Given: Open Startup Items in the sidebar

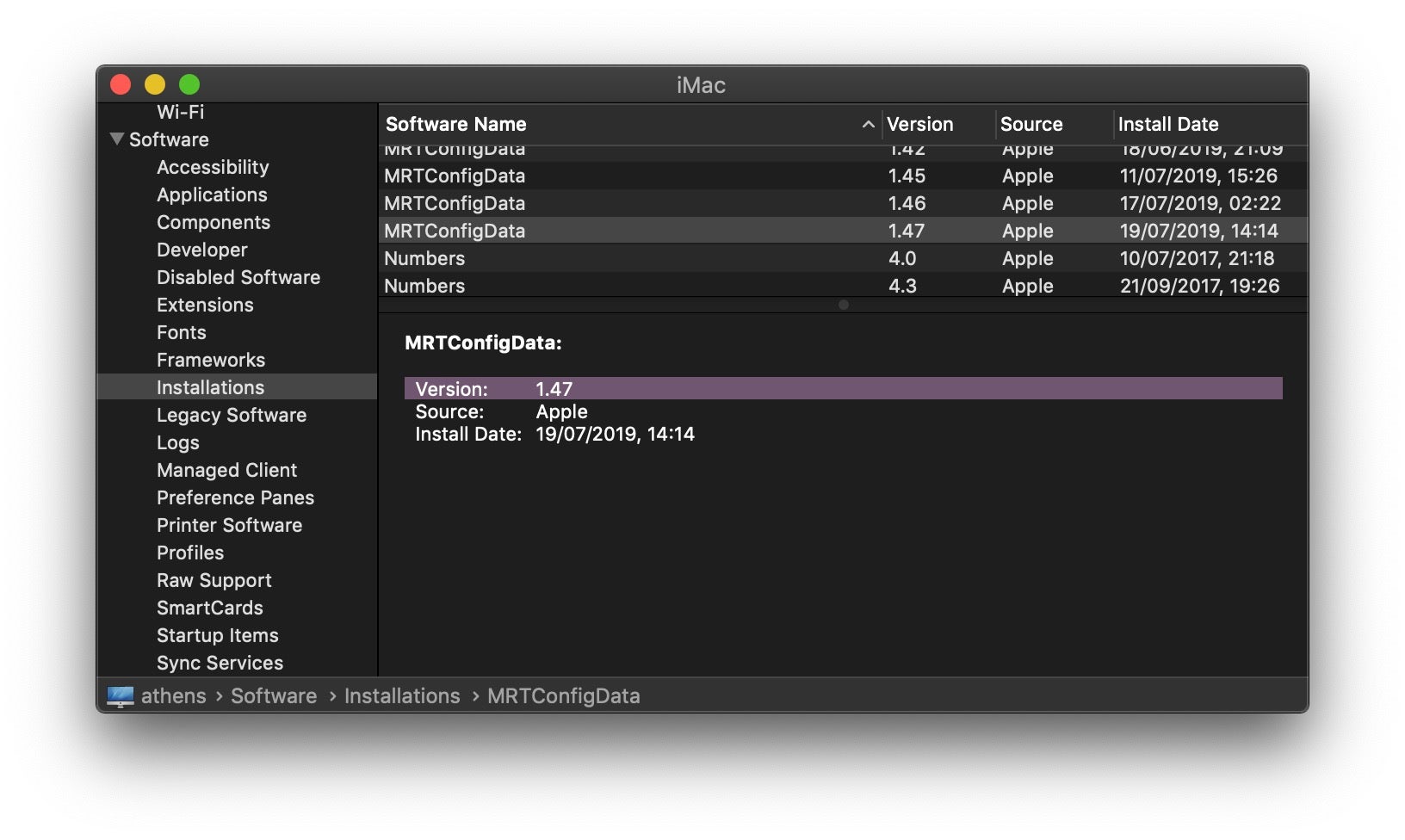Looking at the screenshot, I should coord(218,635).
